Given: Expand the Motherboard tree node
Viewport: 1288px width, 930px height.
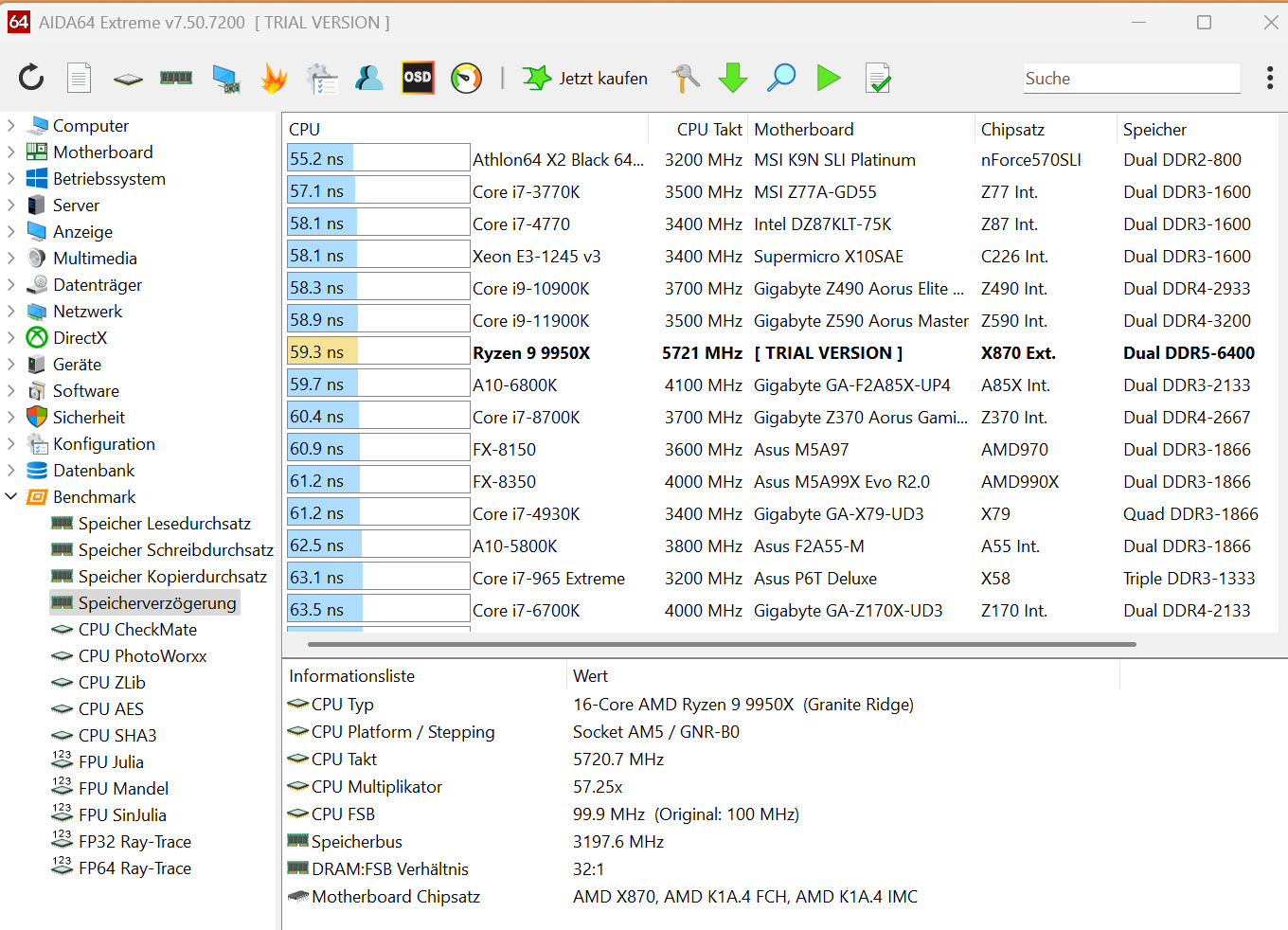Looking at the screenshot, I should pyautogui.click(x=11, y=152).
